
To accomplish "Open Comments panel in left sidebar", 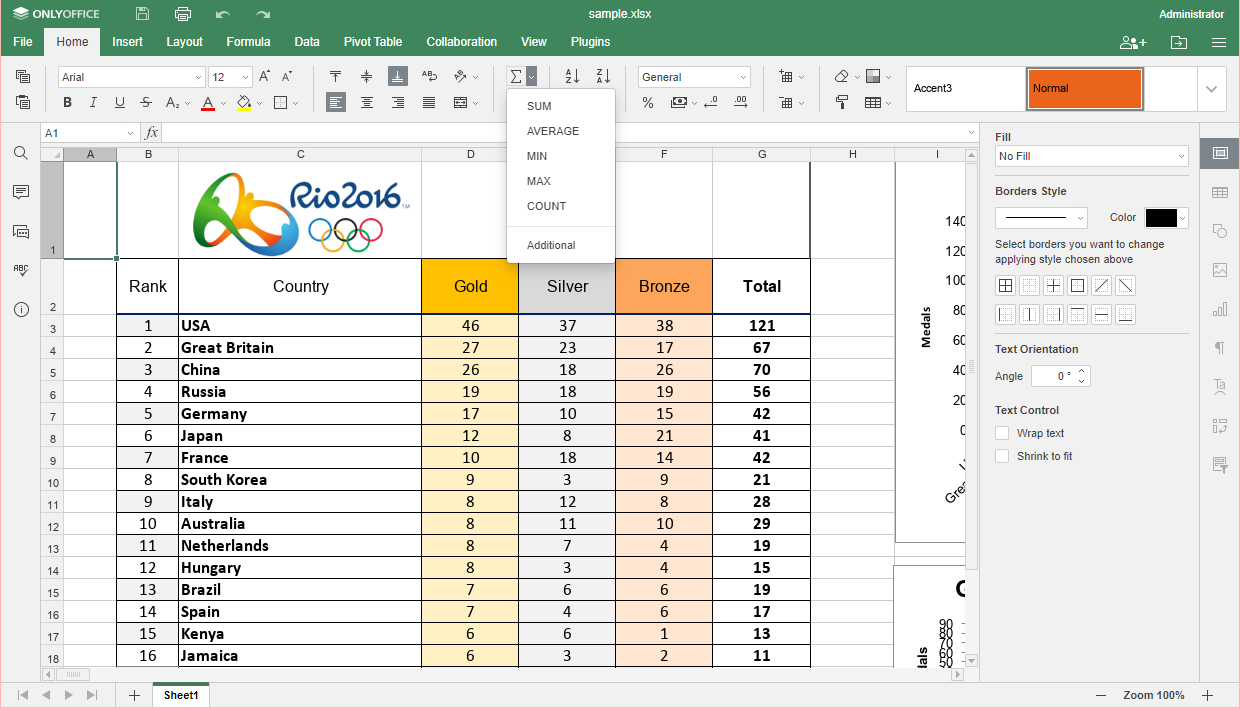I will click(x=21, y=192).
